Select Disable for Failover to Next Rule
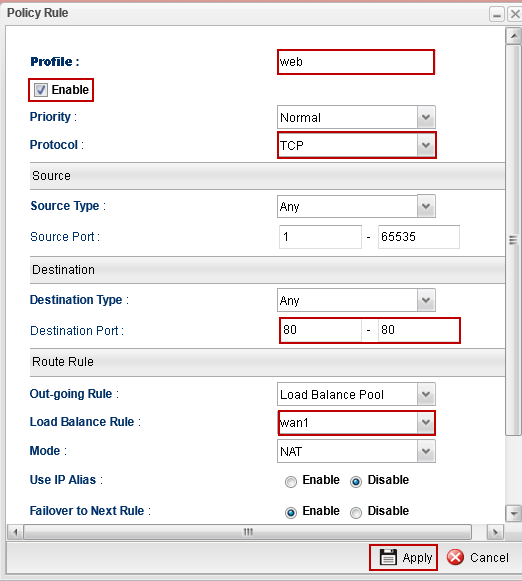 point(356,512)
